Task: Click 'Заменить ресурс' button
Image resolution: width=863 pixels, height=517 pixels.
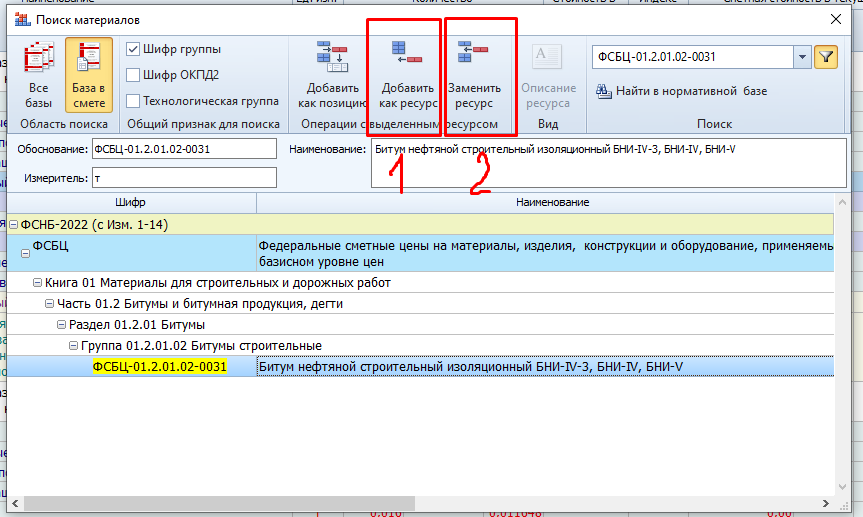Action: tap(474, 75)
